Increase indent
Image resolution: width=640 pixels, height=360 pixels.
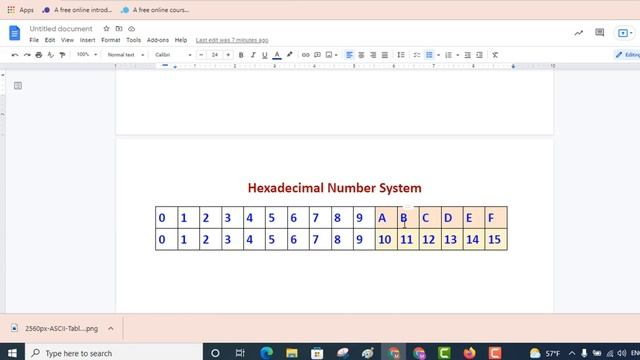coord(480,55)
